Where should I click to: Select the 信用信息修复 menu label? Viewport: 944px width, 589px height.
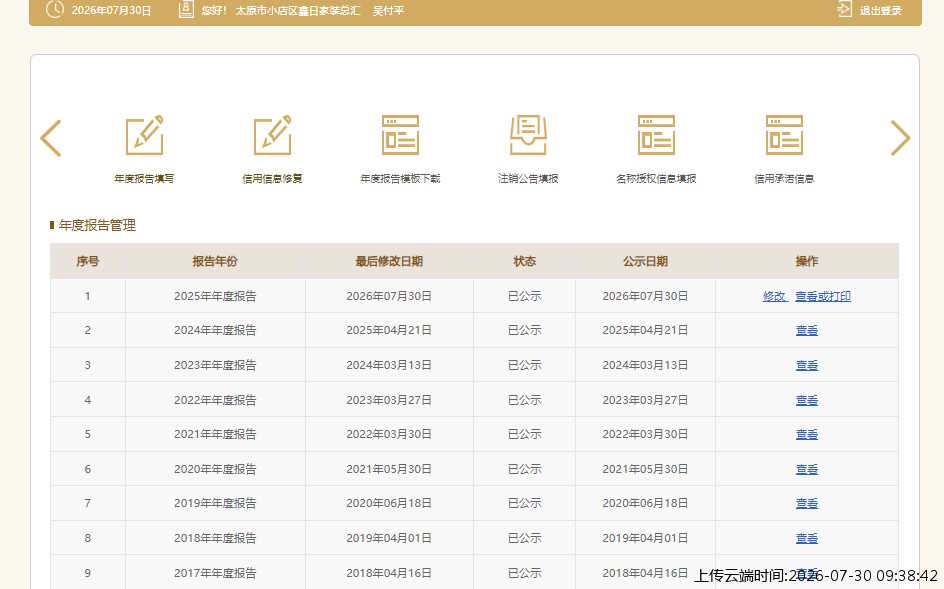[272, 178]
